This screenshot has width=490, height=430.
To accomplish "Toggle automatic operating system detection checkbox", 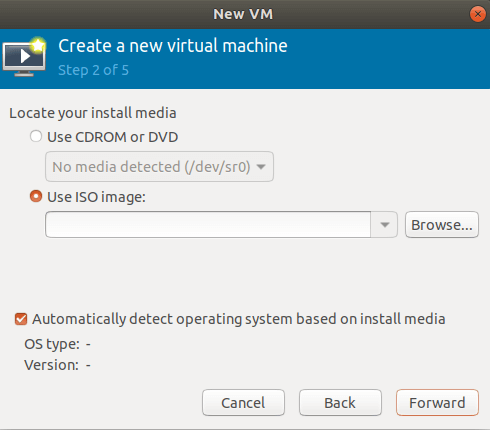I will [x=21, y=319].
